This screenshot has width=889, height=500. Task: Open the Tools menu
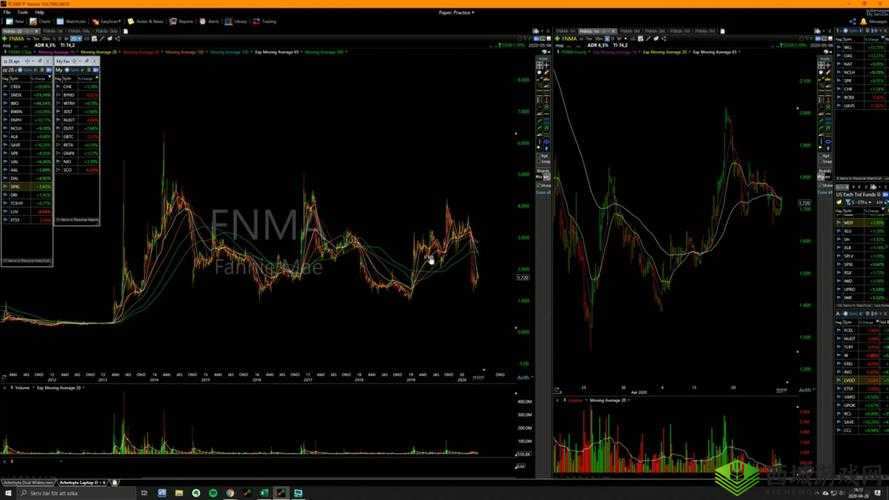coord(22,12)
